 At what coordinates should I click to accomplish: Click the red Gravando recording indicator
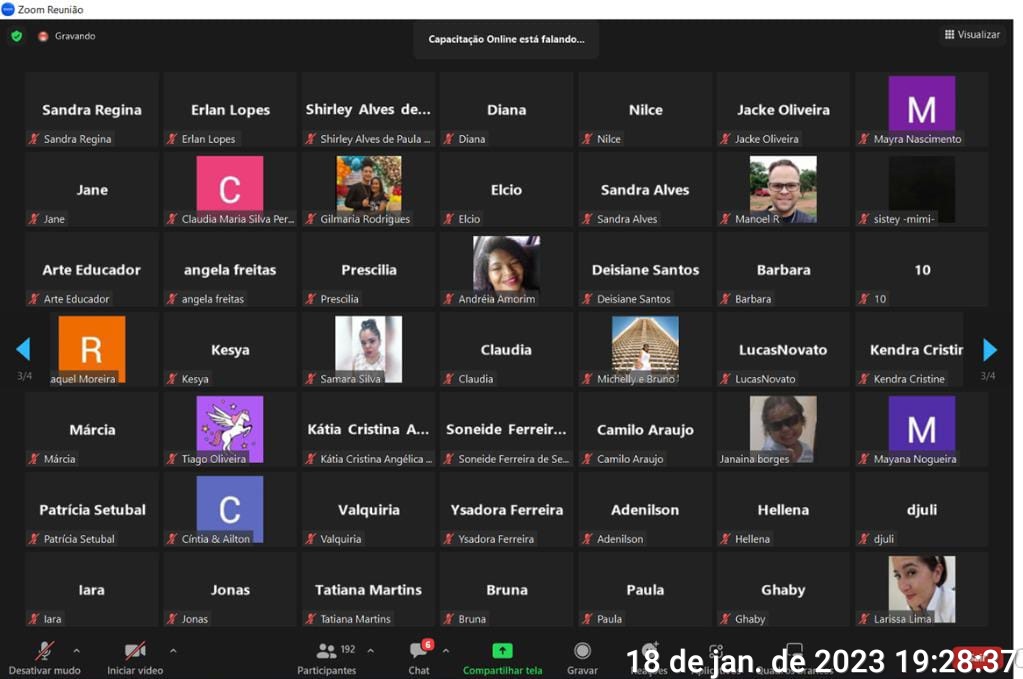[43, 36]
